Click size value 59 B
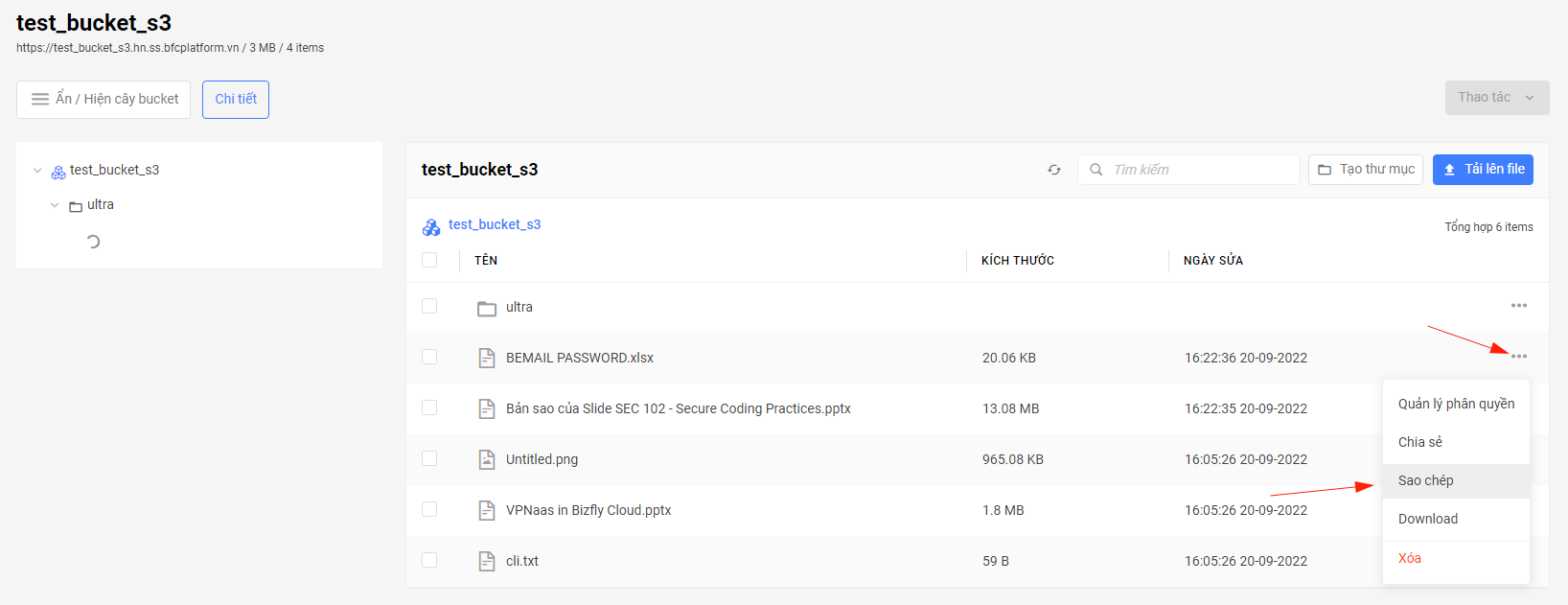The image size is (1568, 605). 996,561
